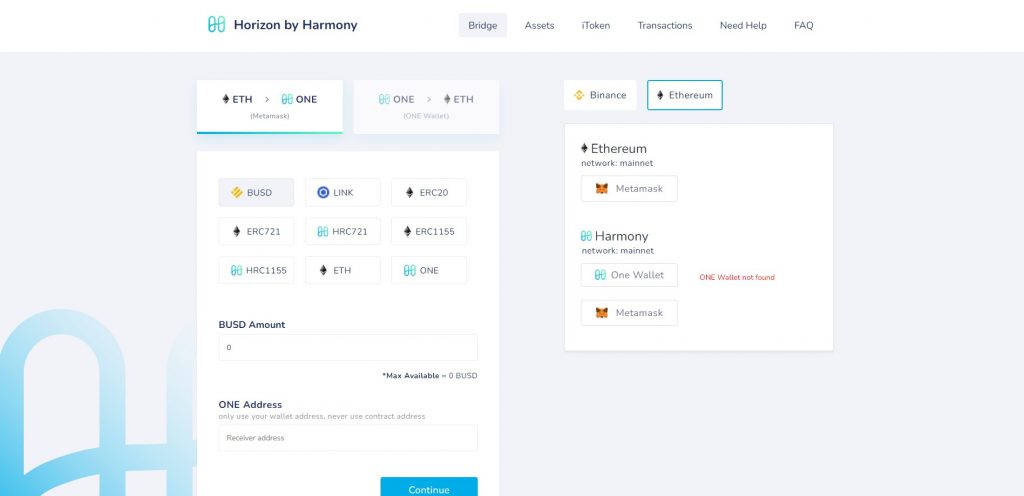This screenshot has width=1024, height=496.
Task: Connect One Wallet under Harmony
Action: (630, 275)
